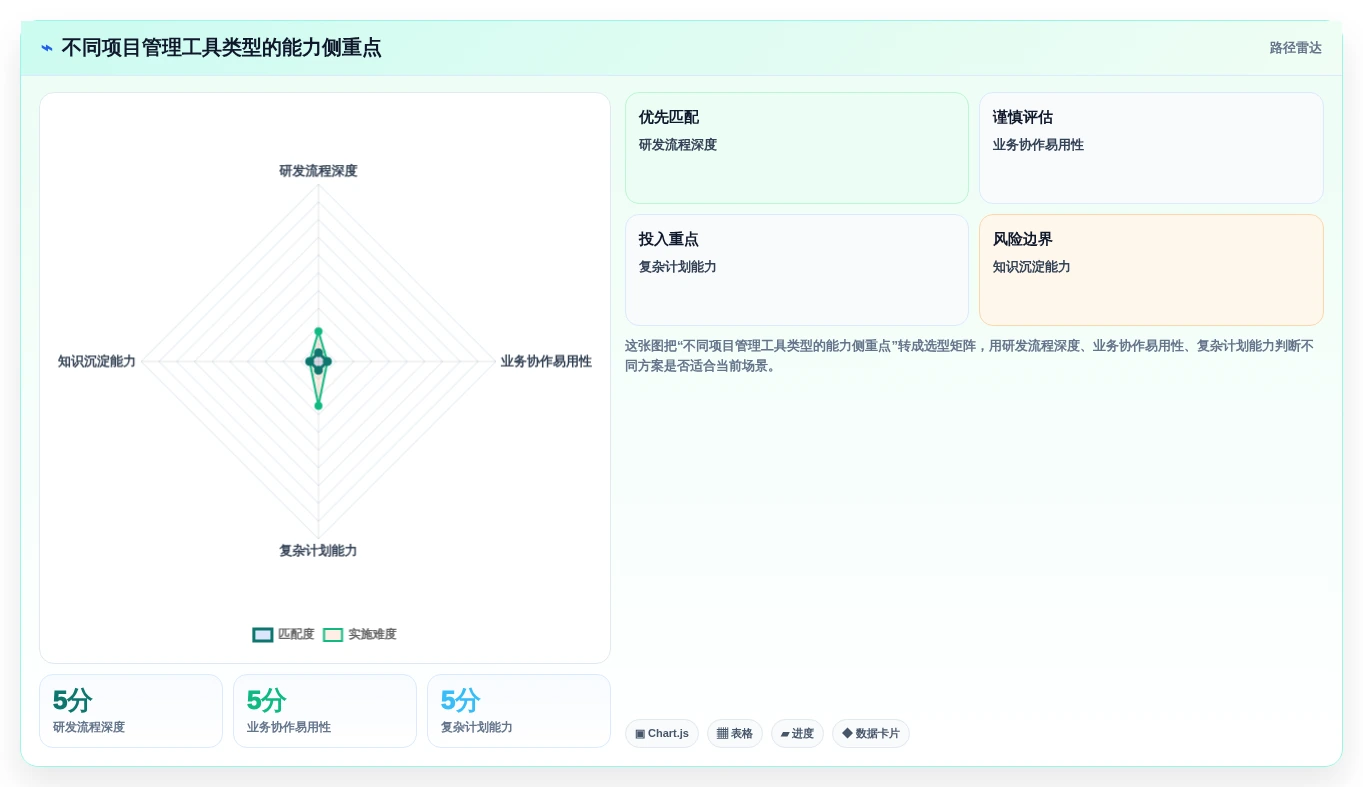Click the 知识沉淀能力 radar axis label
The width and height of the screenshot is (1363, 787).
click(97, 361)
